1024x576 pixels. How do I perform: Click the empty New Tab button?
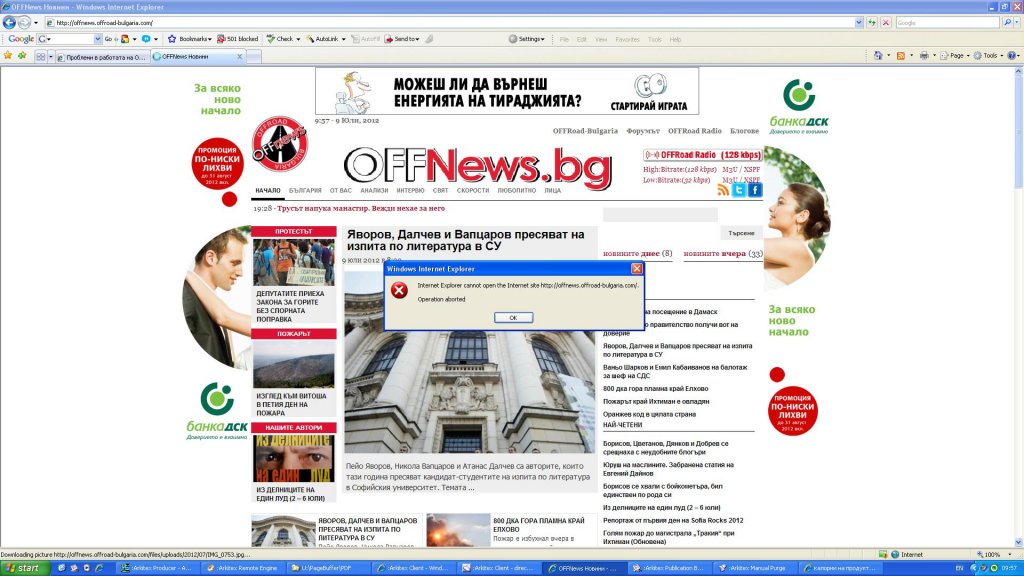tap(253, 57)
